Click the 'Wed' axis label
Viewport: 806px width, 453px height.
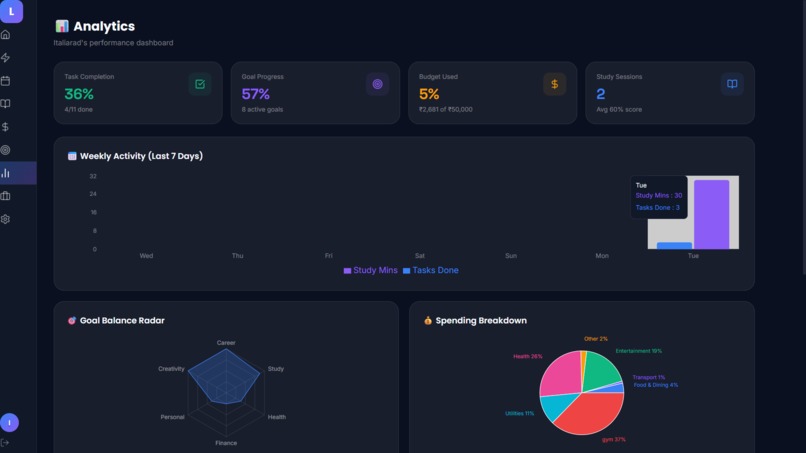tap(146, 256)
